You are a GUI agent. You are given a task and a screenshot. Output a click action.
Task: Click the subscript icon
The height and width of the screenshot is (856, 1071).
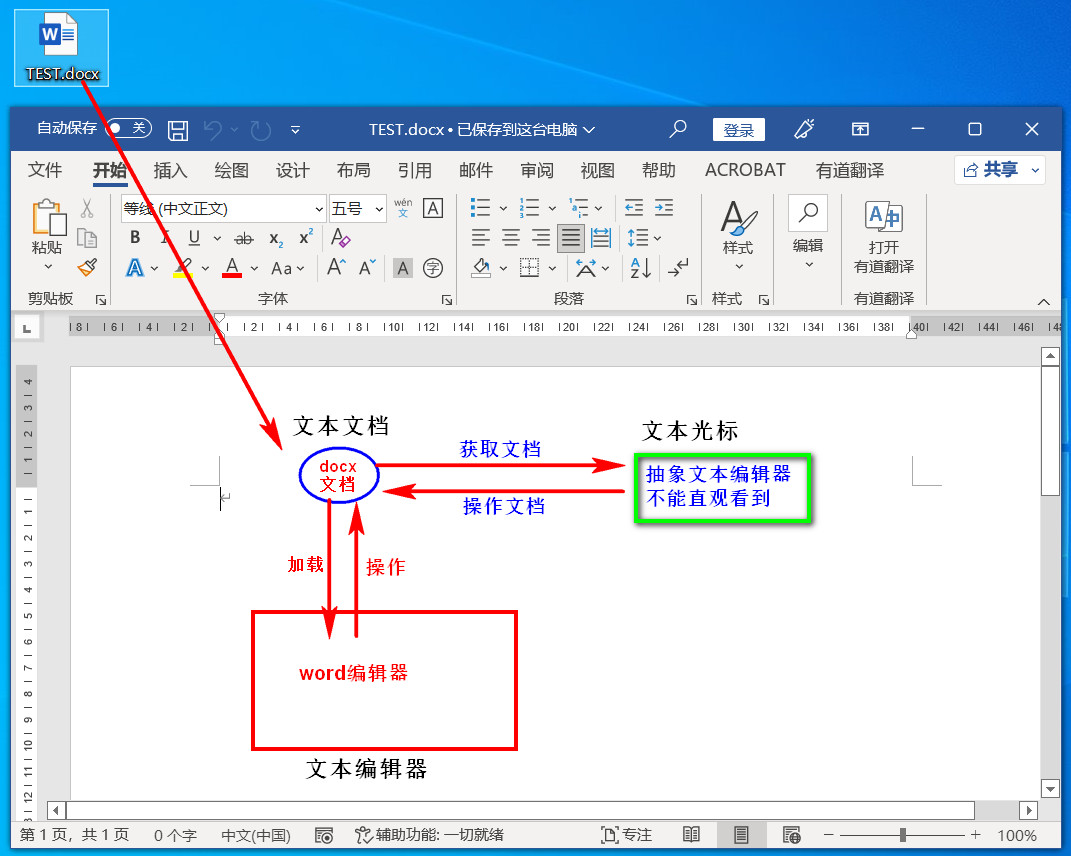point(276,237)
